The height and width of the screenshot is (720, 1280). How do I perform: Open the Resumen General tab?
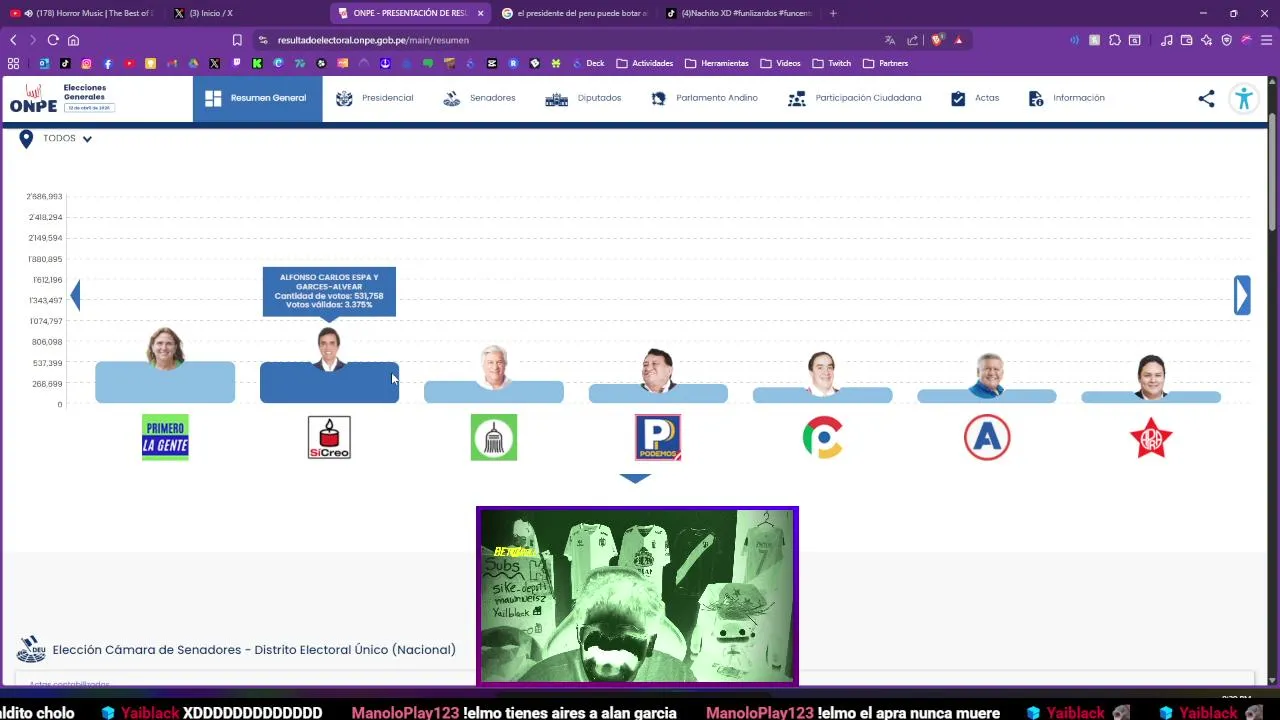[x=257, y=98]
